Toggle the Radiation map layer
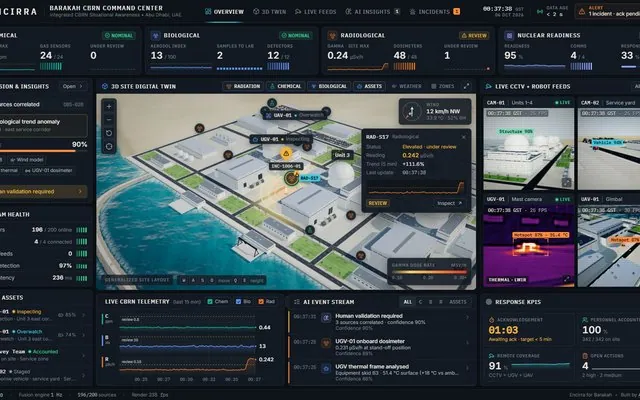The height and width of the screenshot is (400, 640). point(243,86)
